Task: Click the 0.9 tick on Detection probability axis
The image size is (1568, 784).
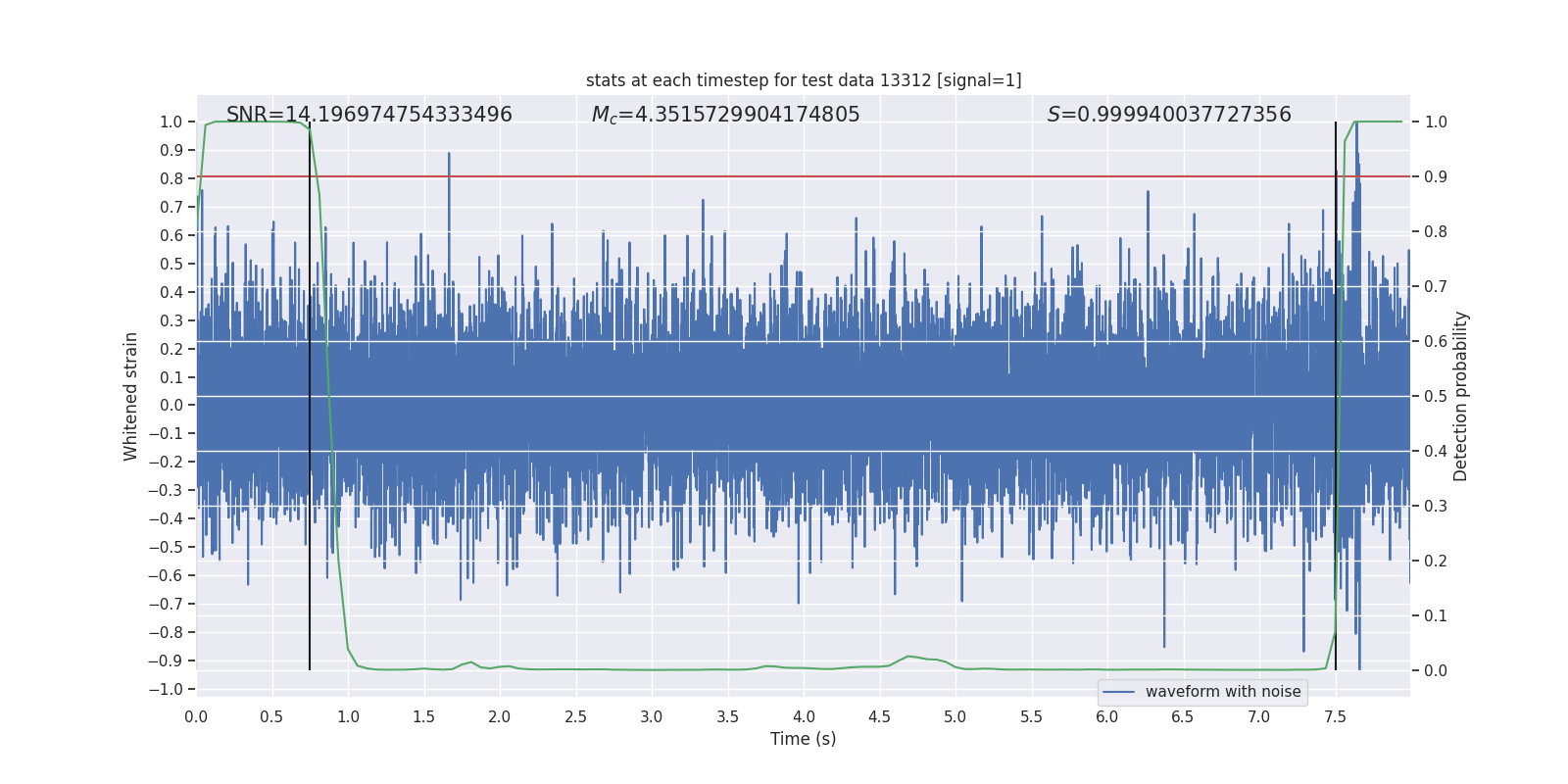Action: 1436,177
